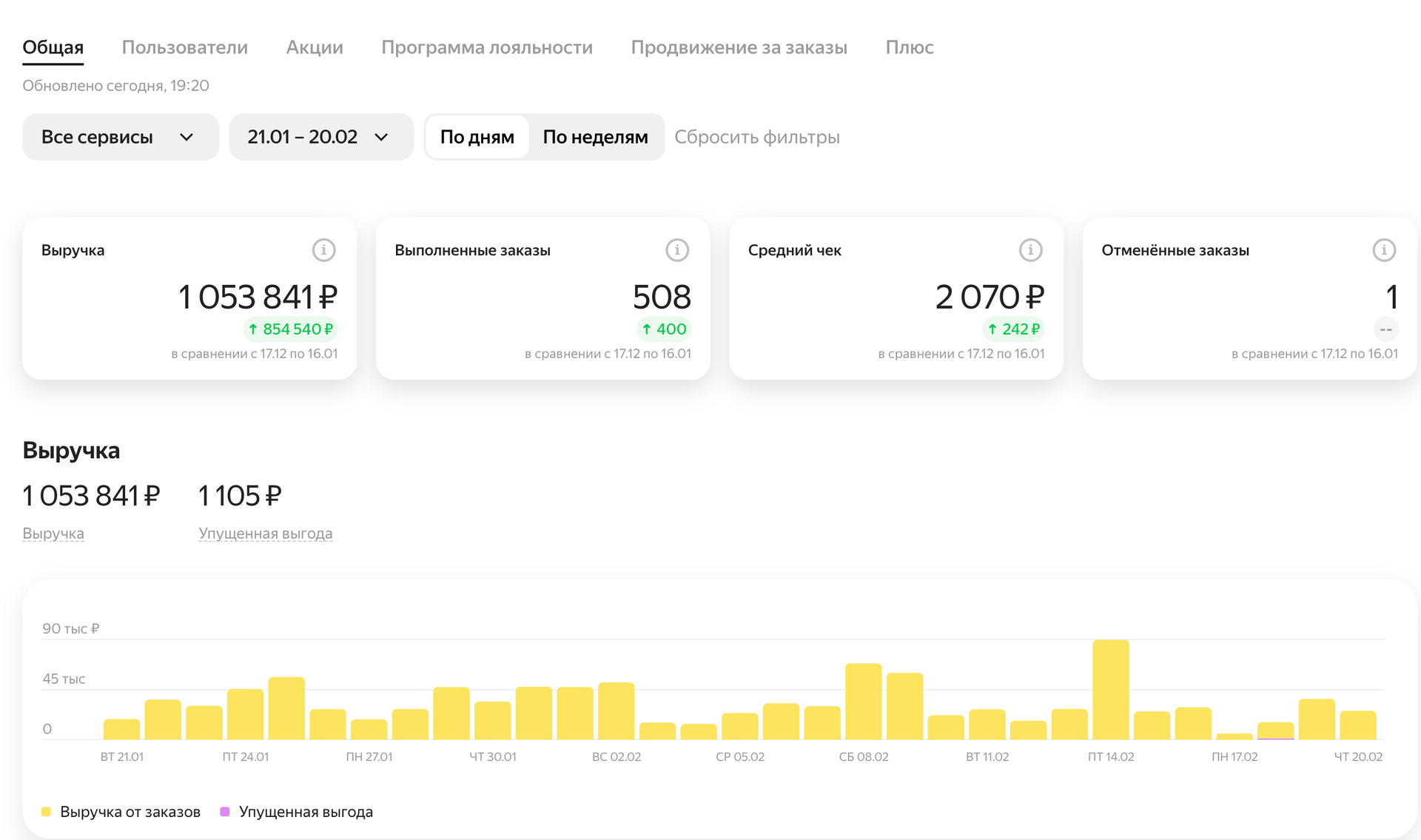Click the bar for ЧТ 20.02

(x=1358, y=725)
